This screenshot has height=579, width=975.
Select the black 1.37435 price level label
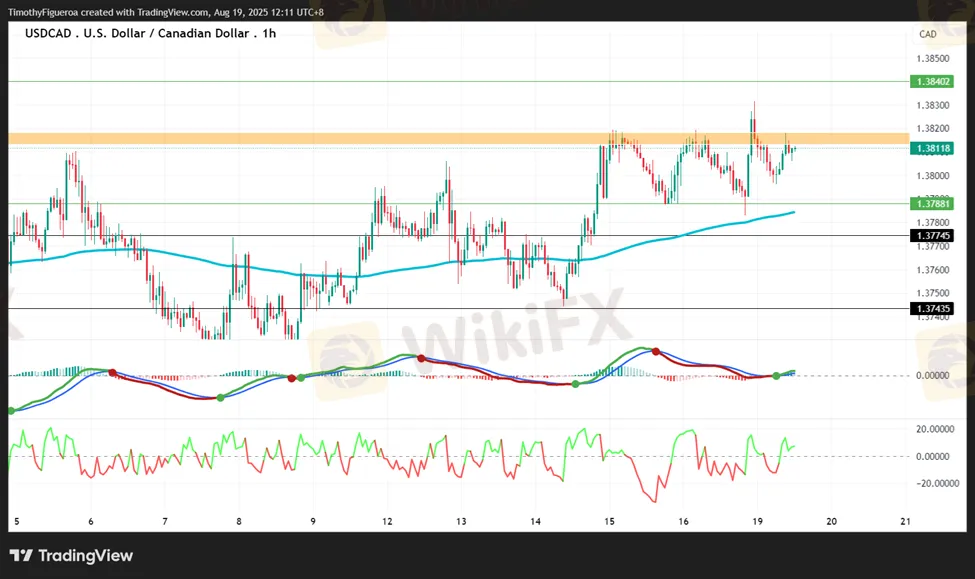(x=931, y=309)
